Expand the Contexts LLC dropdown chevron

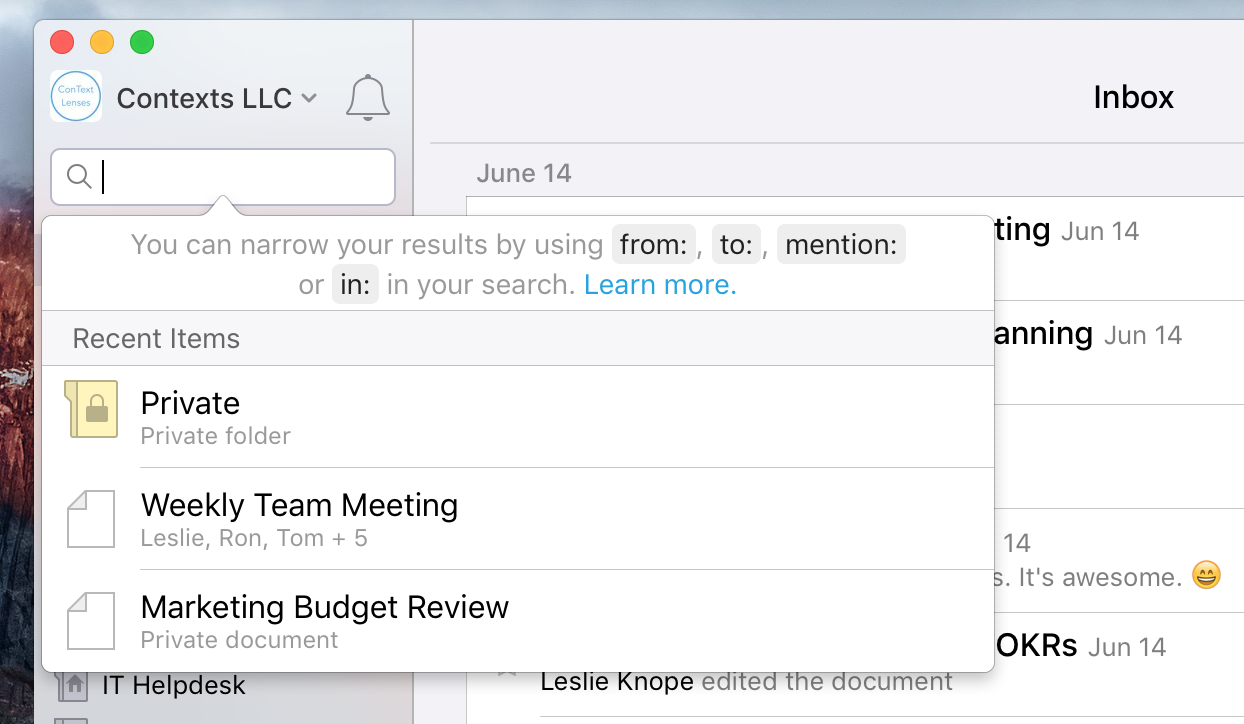click(x=309, y=98)
